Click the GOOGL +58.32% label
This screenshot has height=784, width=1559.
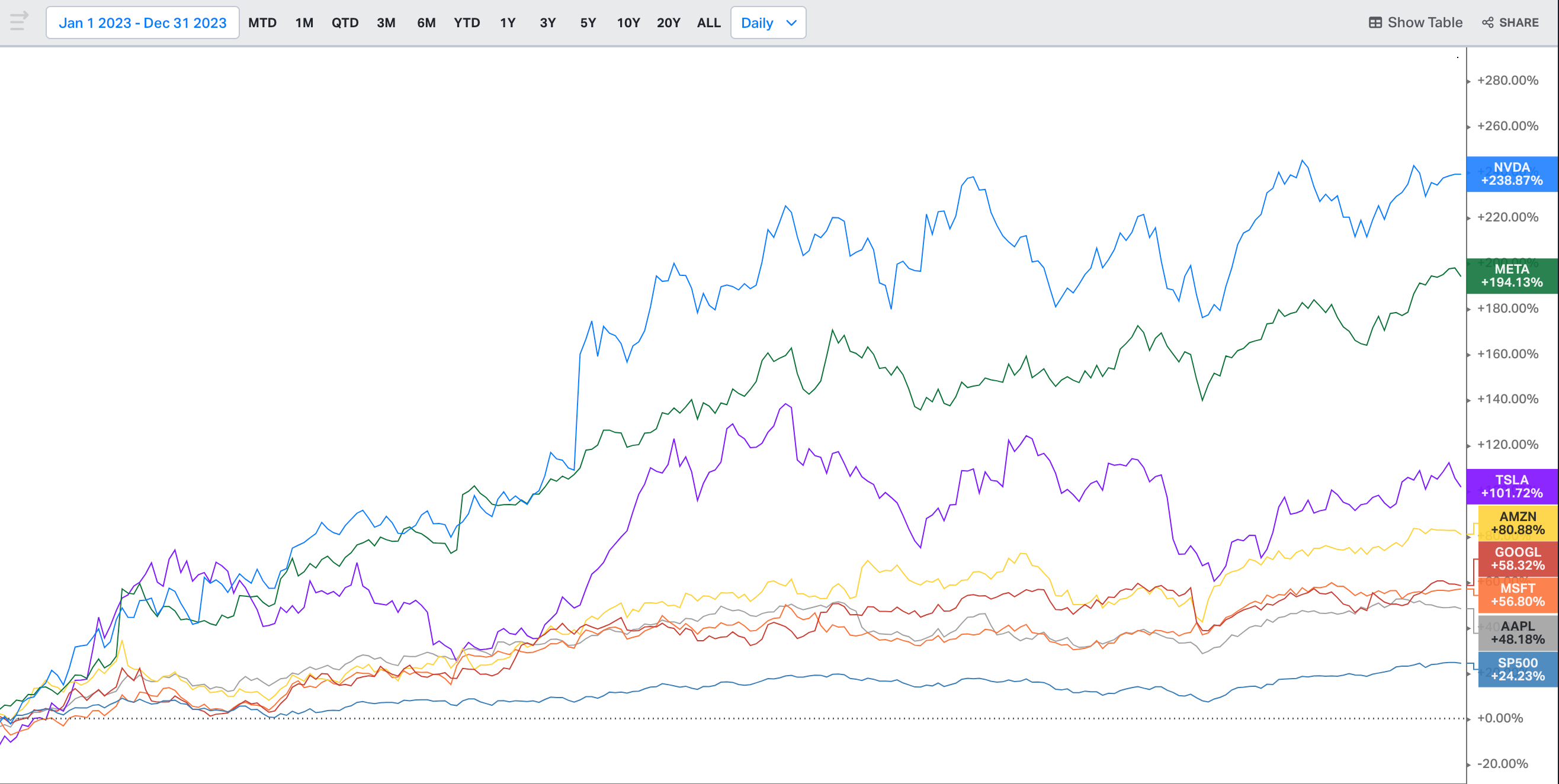tap(1518, 559)
